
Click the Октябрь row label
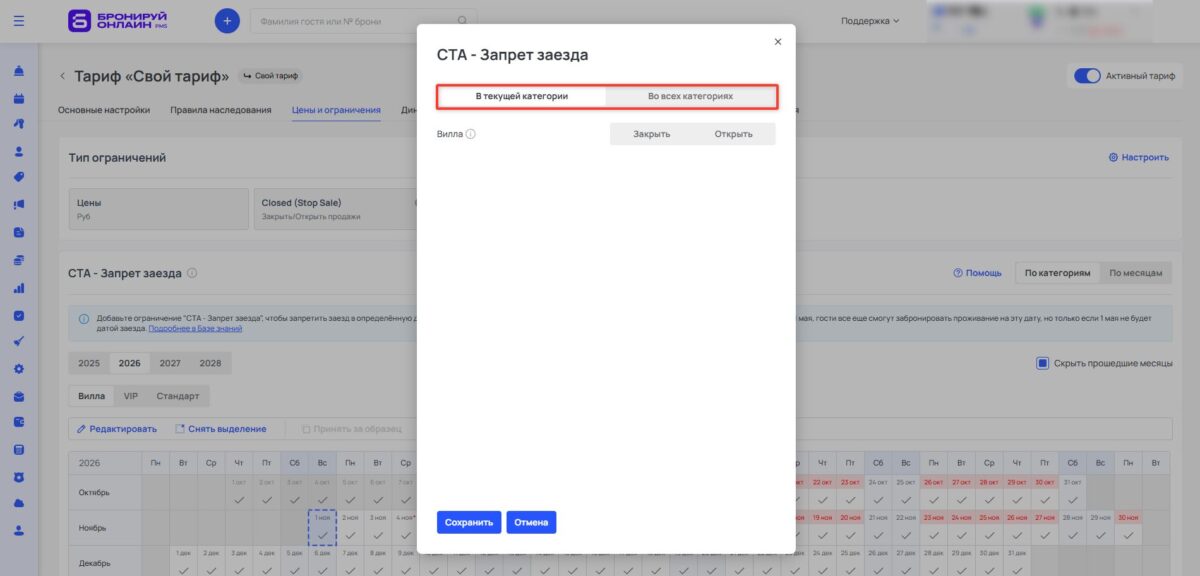click(93, 493)
